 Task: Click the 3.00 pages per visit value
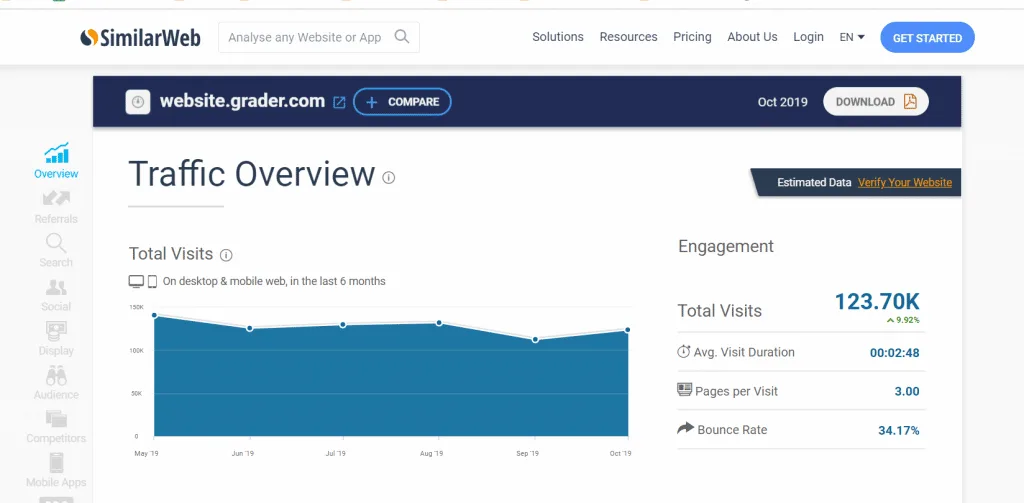pyautogui.click(x=907, y=392)
